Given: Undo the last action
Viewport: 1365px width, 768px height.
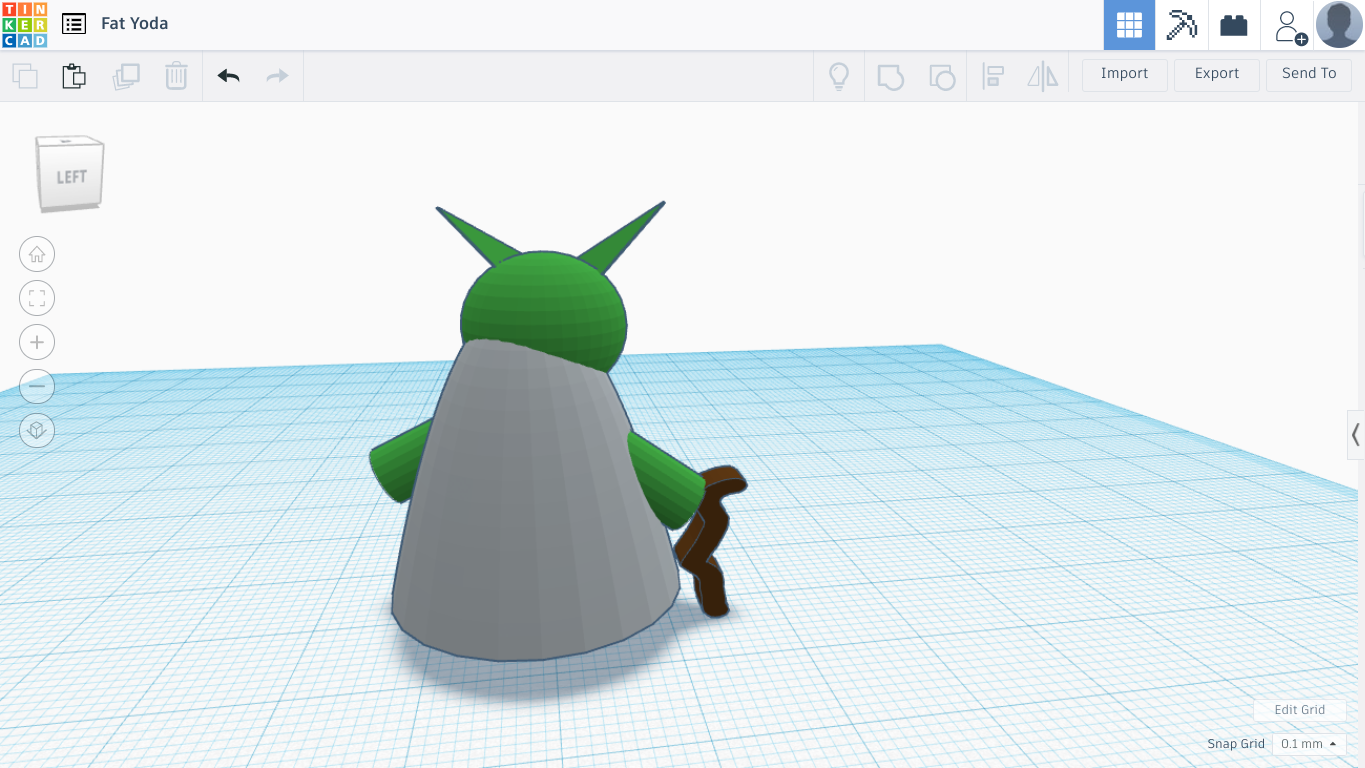Looking at the screenshot, I should (228, 76).
